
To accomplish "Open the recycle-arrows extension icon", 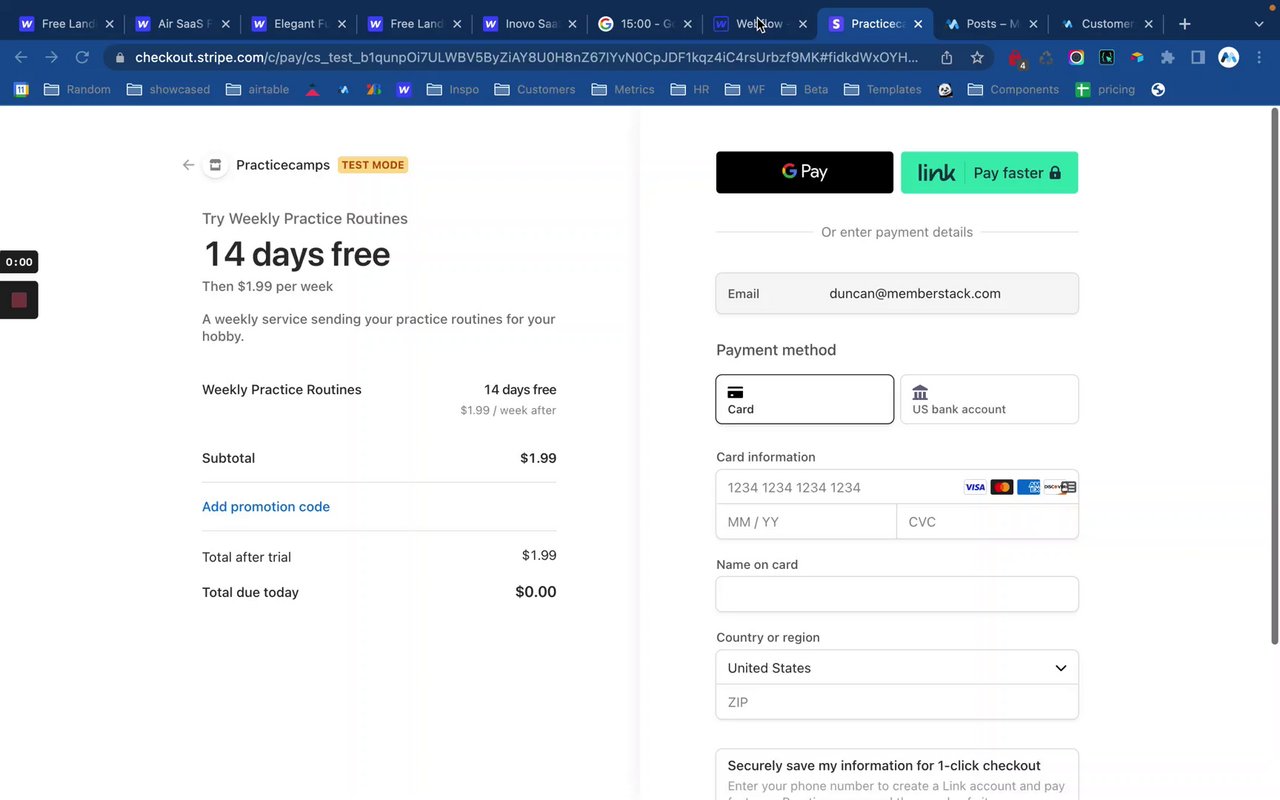I will (1046, 58).
